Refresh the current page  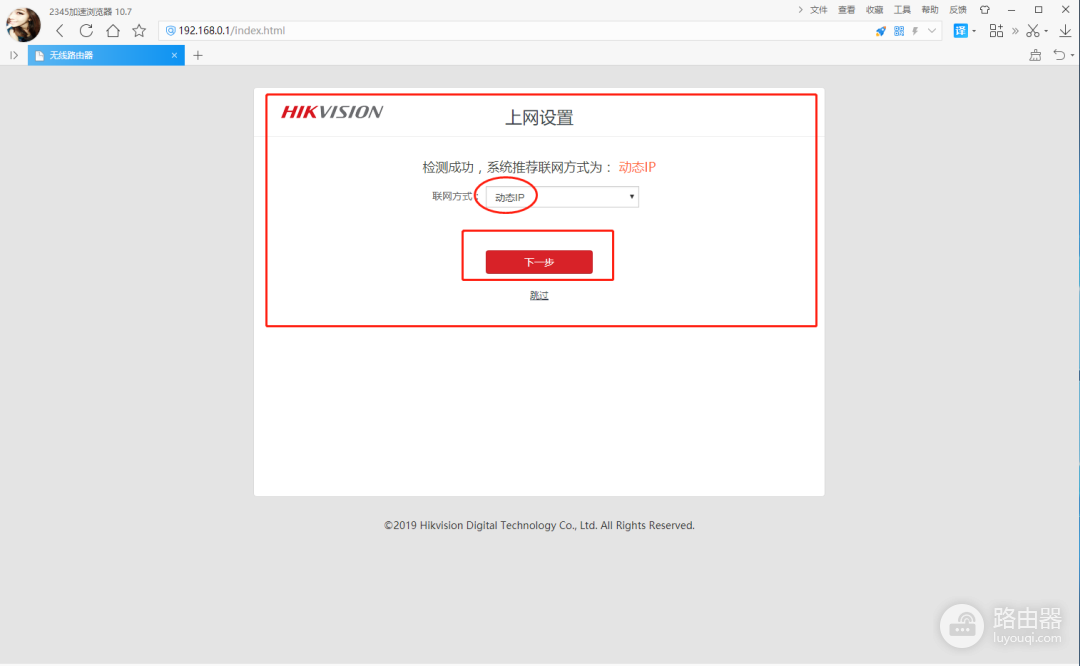86,30
